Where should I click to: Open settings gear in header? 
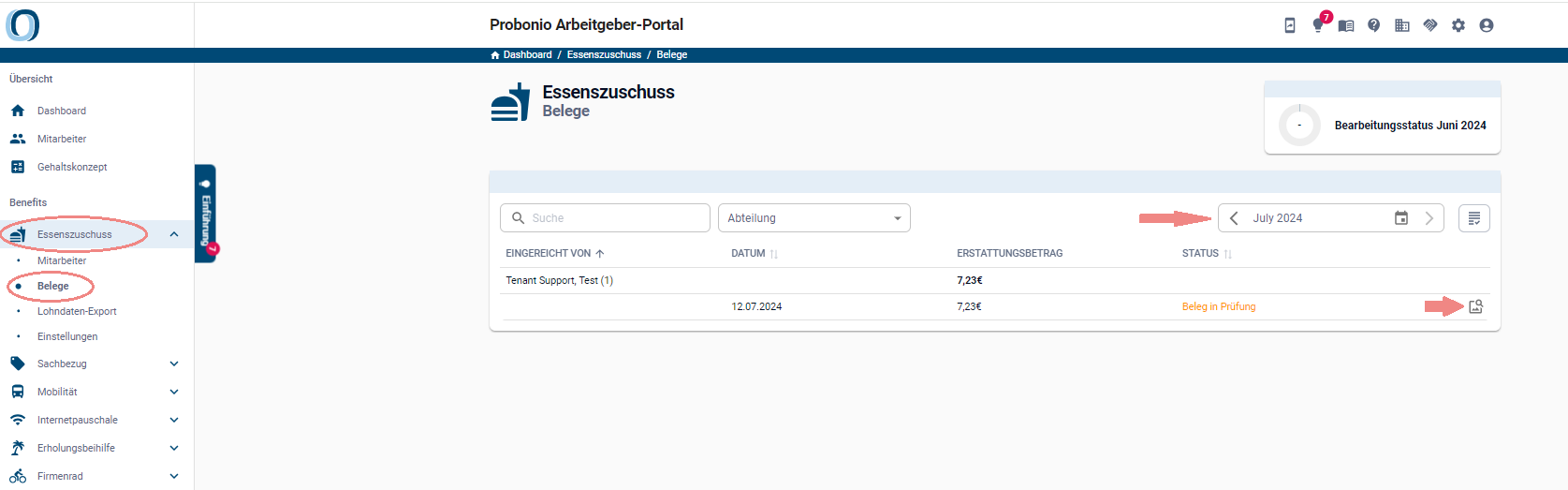(1458, 25)
